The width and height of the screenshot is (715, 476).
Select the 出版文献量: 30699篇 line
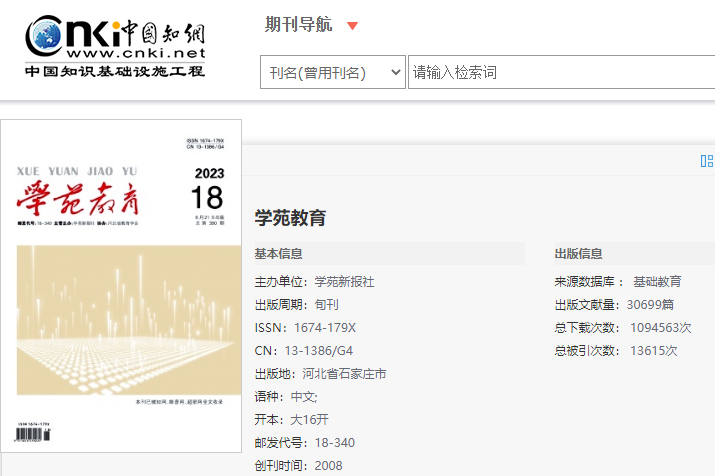click(x=614, y=305)
